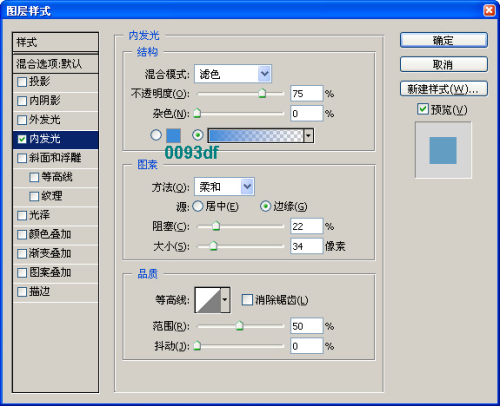Open the 光泽 satin settings row
500x406 pixels.
[55, 216]
